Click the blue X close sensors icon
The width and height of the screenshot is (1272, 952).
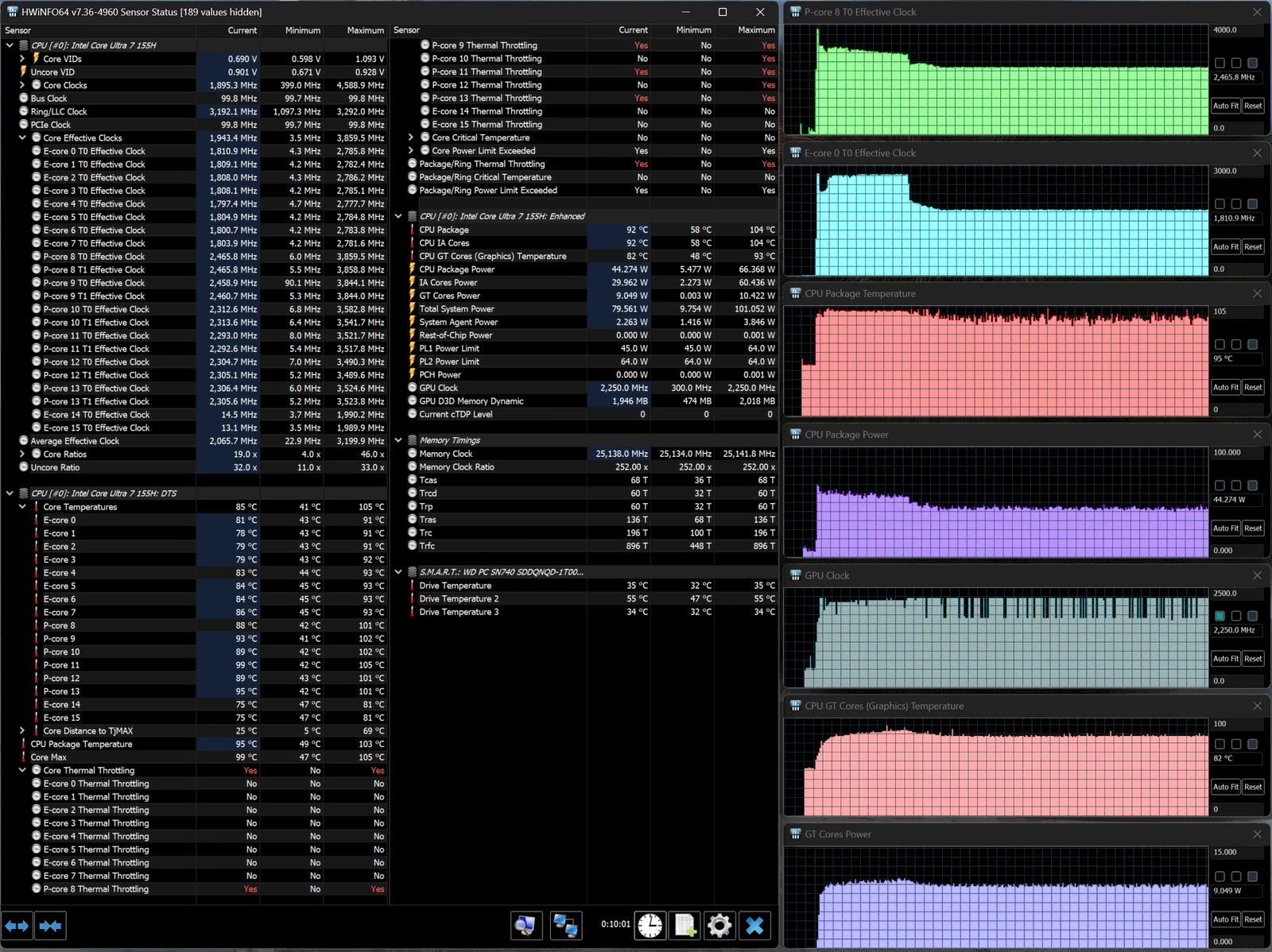755,926
